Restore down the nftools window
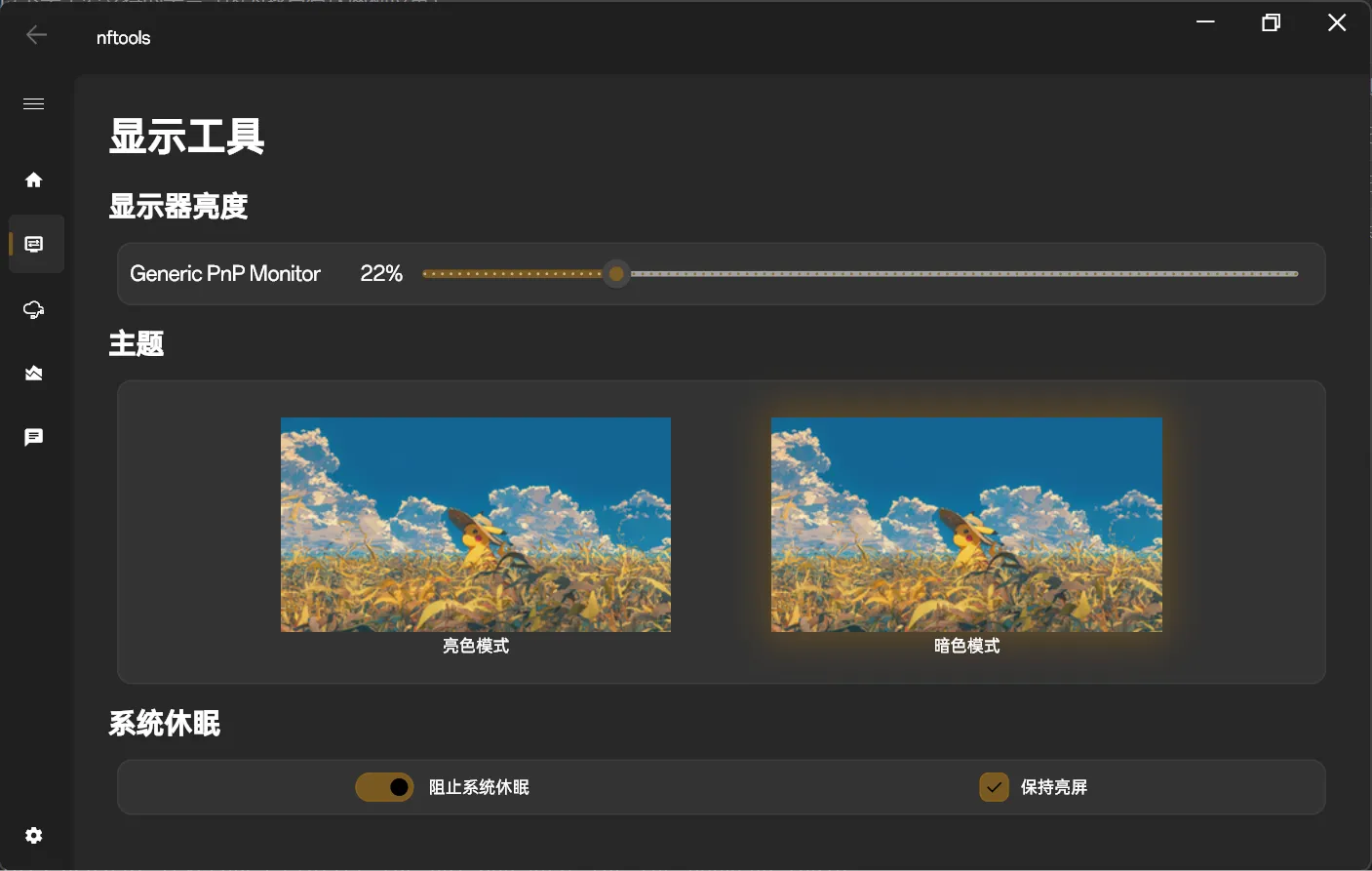The image size is (1372, 871). (x=1271, y=22)
